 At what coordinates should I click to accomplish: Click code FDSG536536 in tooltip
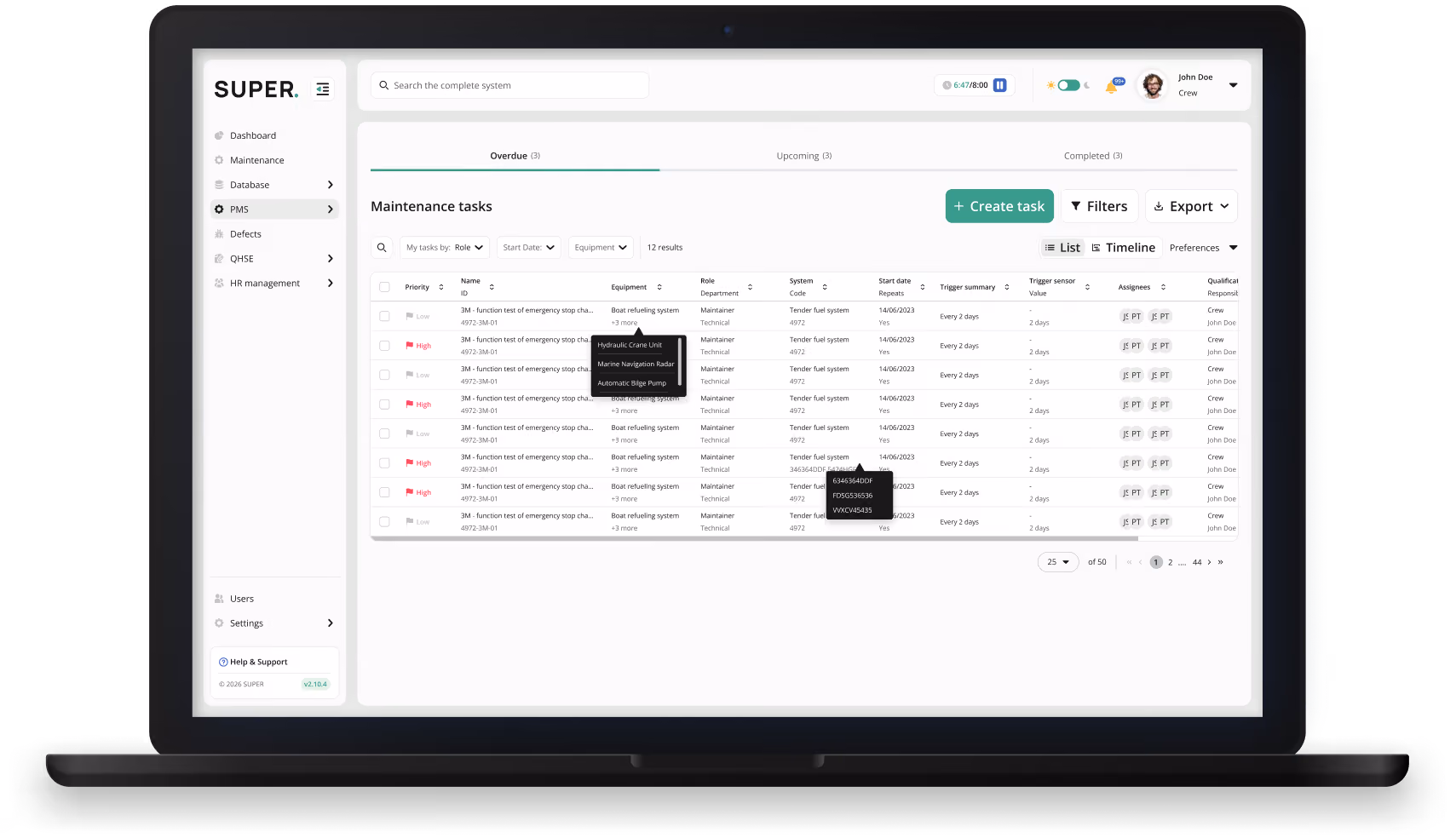[x=853, y=496]
